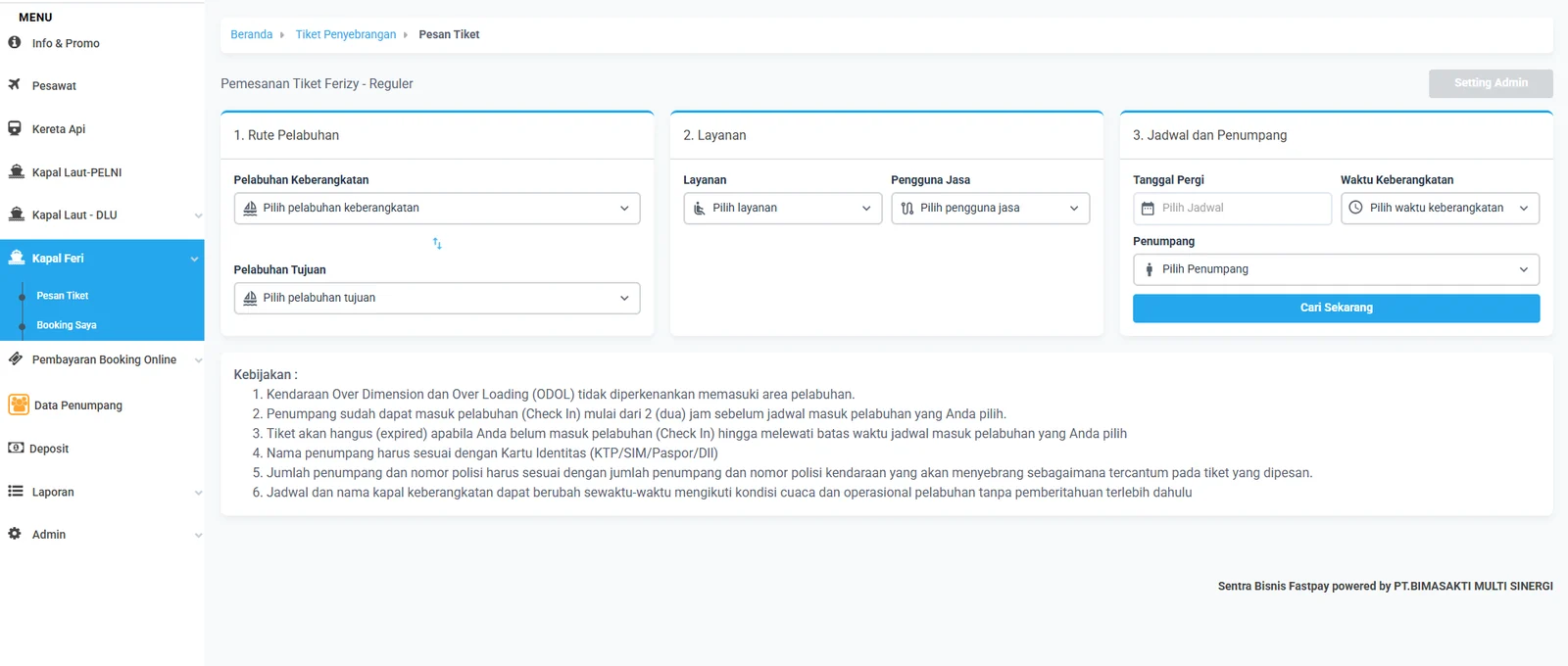This screenshot has height=666, width=1568.
Task: Click the Kapal Laut - DLU ship icon
Action: point(16,214)
